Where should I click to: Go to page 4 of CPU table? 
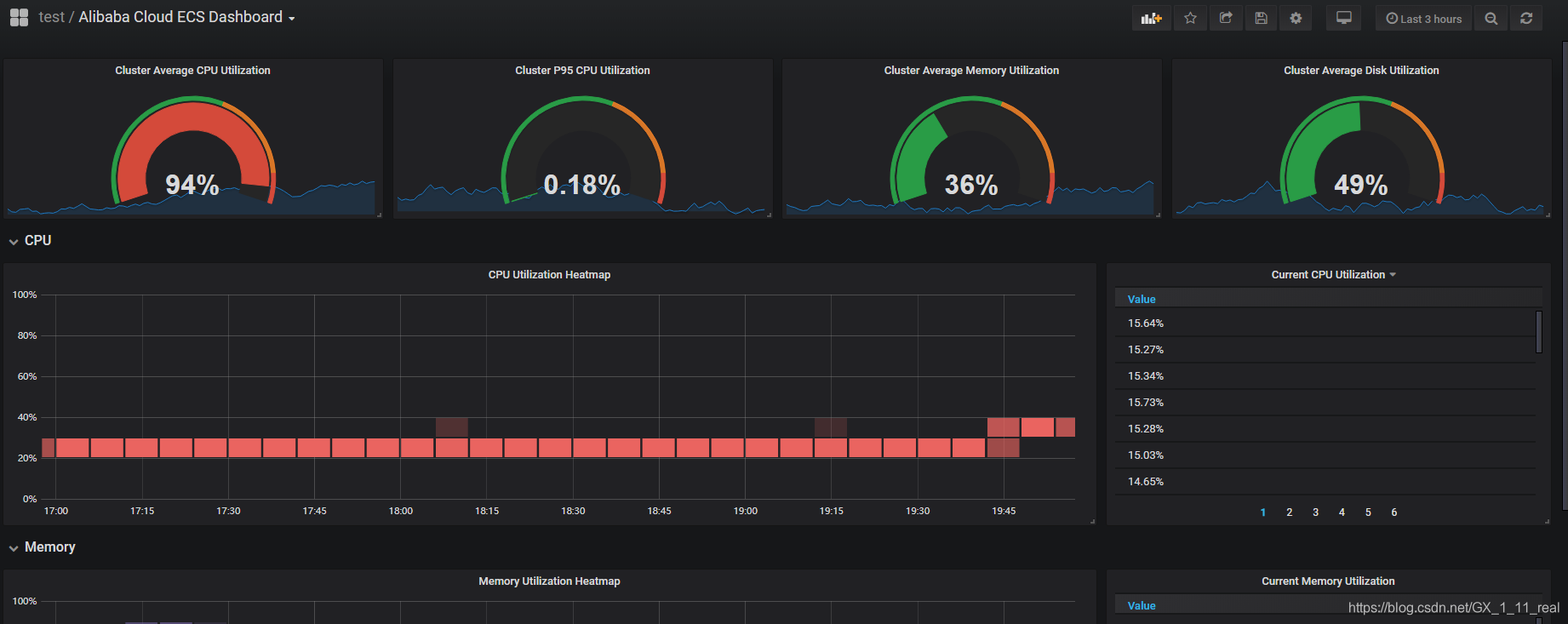click(x=1342, y=512)
